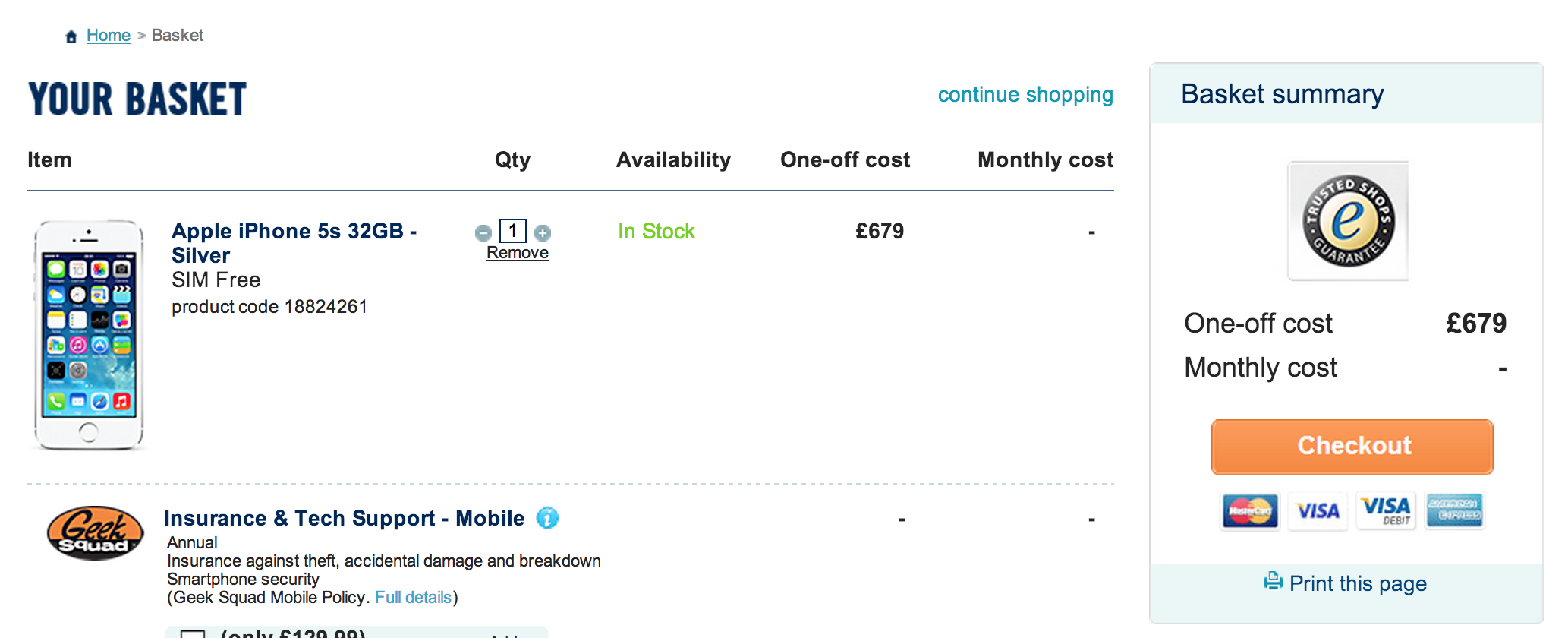Screen dimensions: 1568x638
Task: Click the iPhone 5s product thumbnail
Action: (x=89, y=335)
